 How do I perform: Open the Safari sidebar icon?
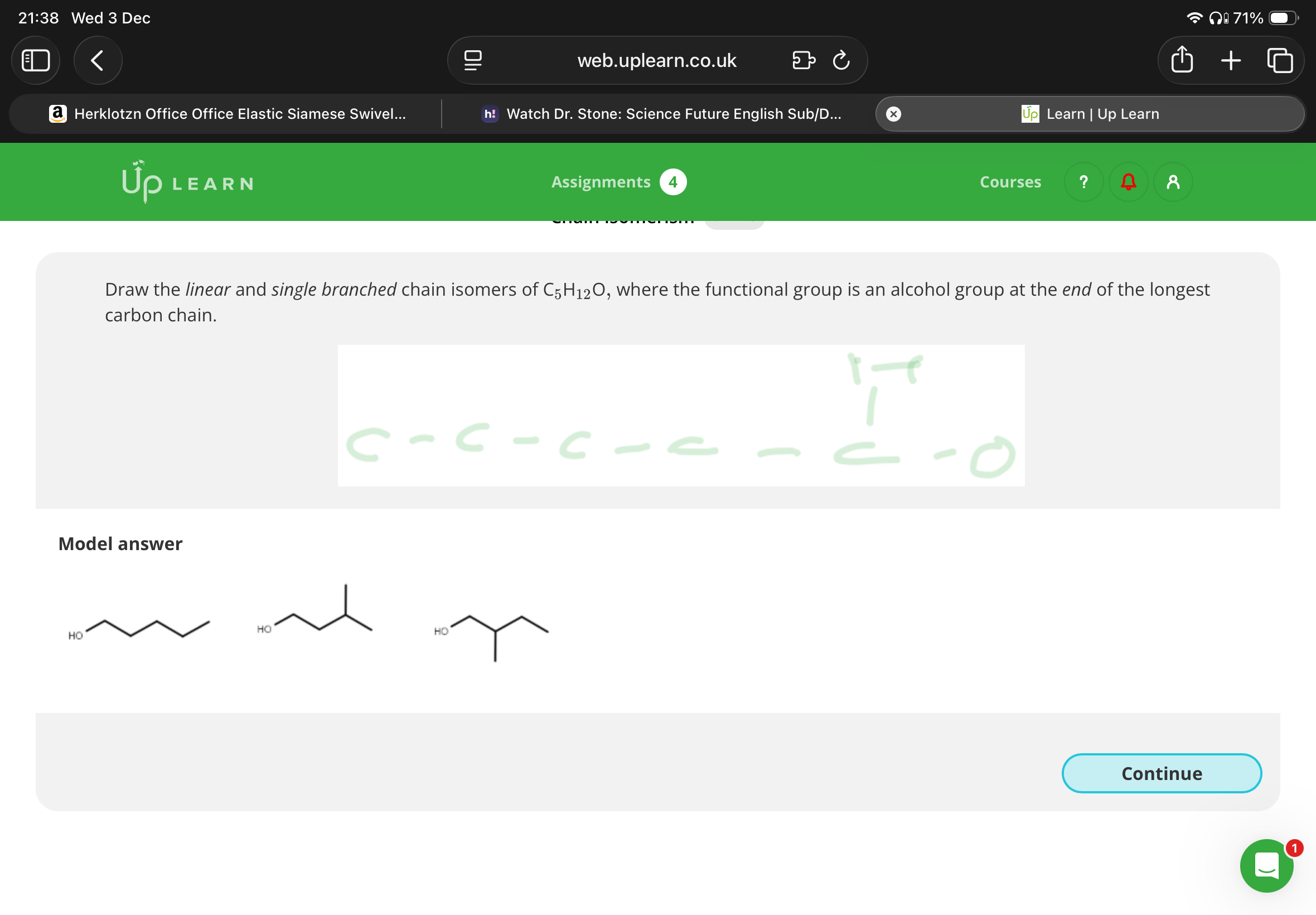tap(36, 60)
